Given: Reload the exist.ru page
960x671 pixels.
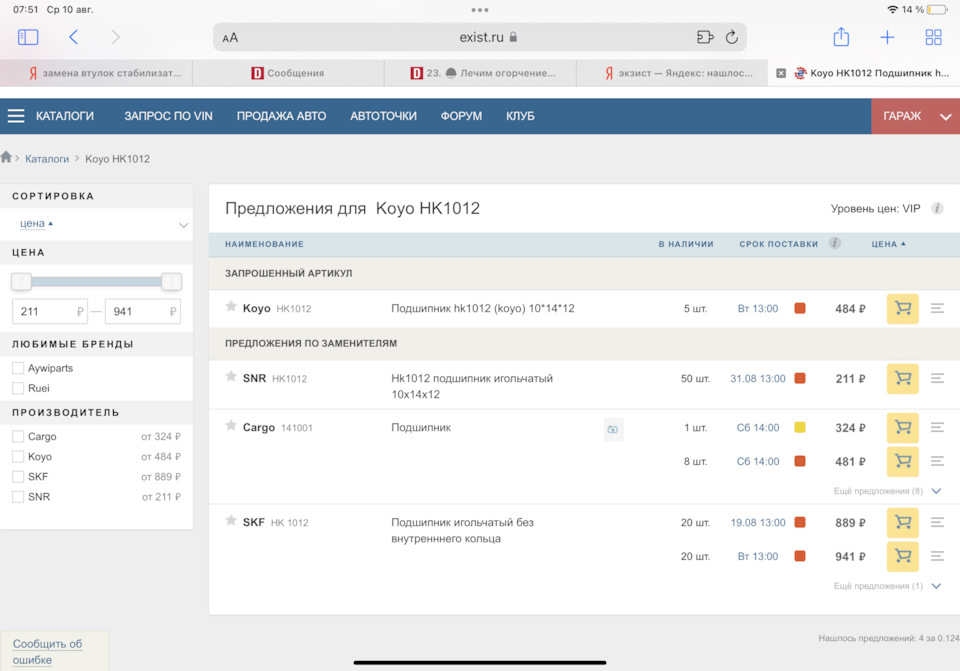Looking at the screenshot, I should (x=731, y=37).
